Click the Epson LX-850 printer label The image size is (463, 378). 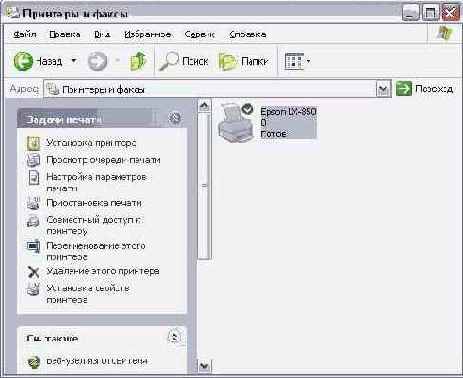point(288,122)
